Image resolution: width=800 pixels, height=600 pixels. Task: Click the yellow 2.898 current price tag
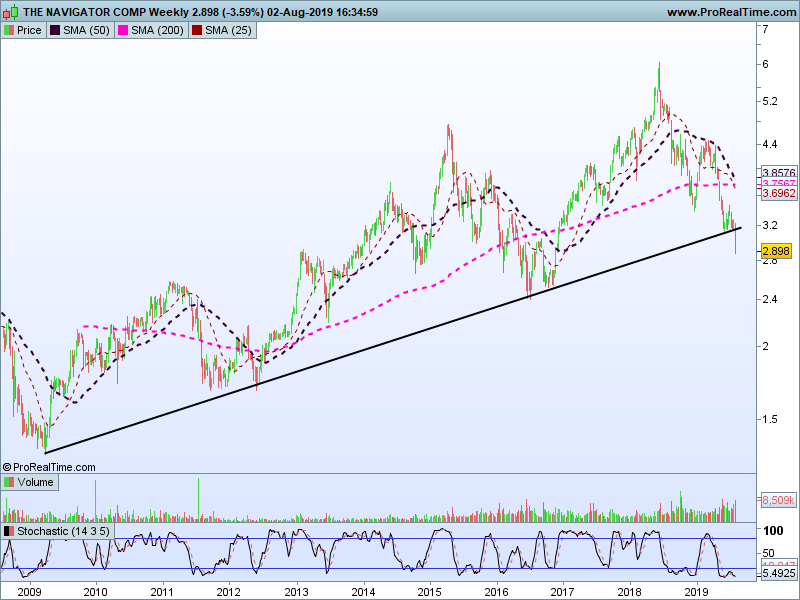(776, 251)
